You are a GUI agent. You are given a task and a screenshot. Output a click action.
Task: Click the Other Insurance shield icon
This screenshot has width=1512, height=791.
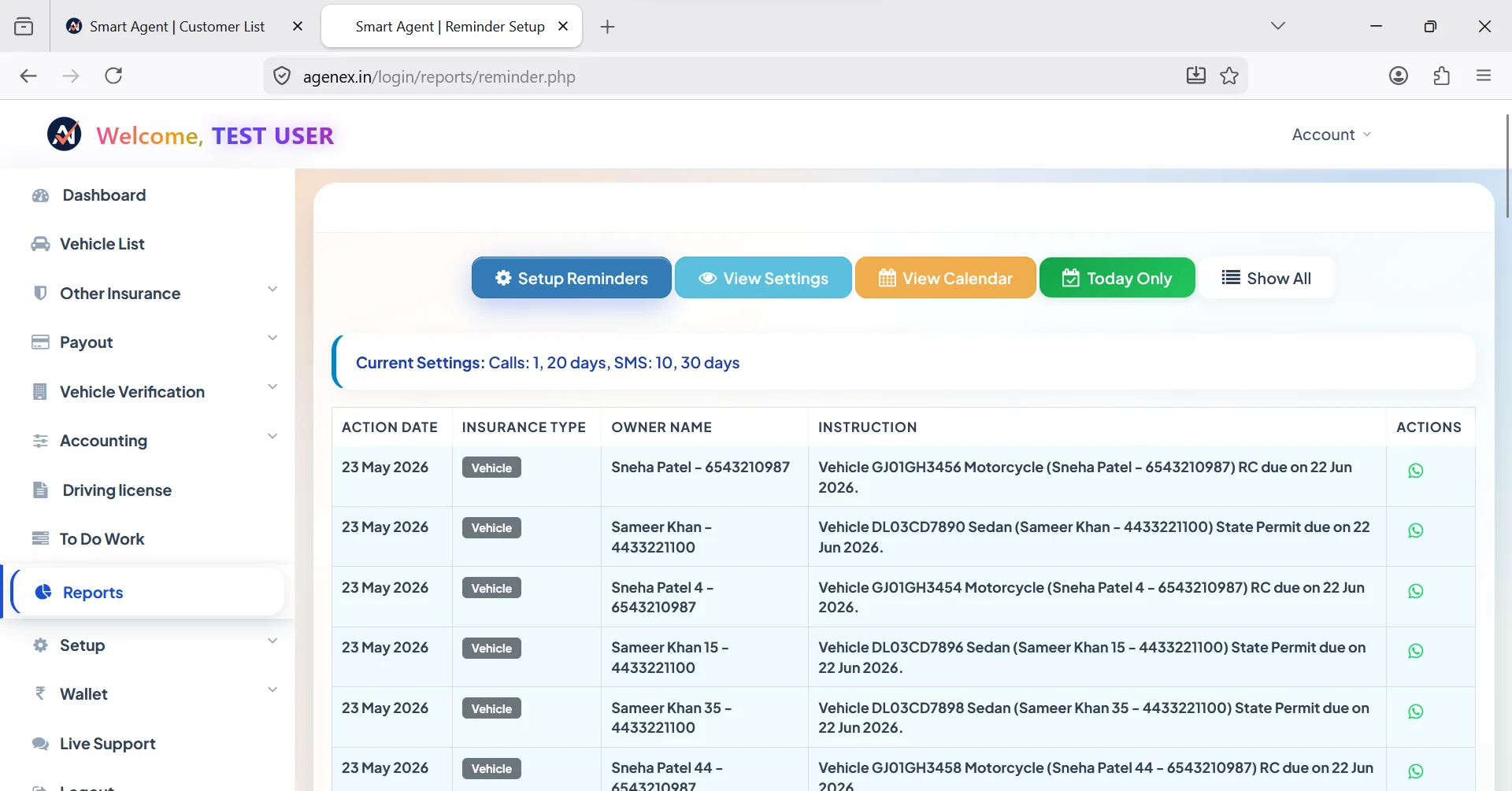pyautogui.click(x=40, y=293)
